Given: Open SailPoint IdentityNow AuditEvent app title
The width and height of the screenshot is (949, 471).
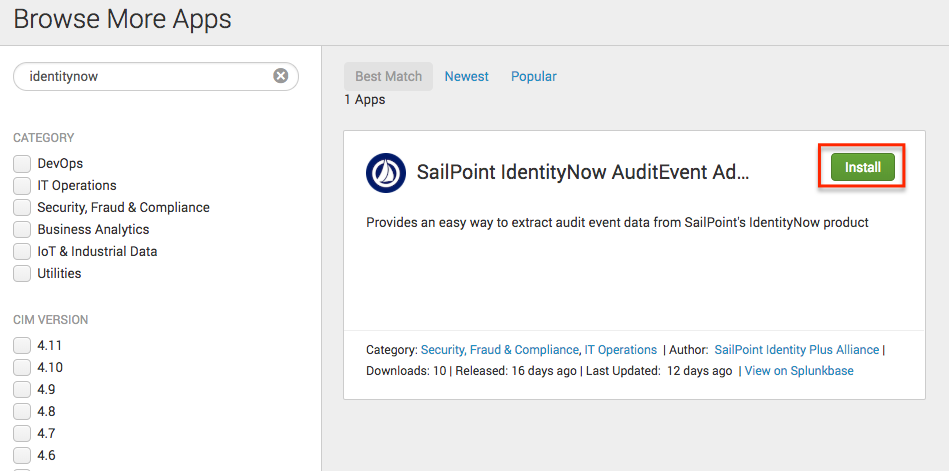Looking at the screenshot, I should [x=583, y=173].
